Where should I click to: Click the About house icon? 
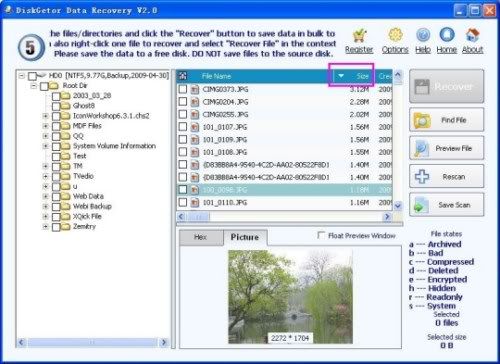[472, 35]
